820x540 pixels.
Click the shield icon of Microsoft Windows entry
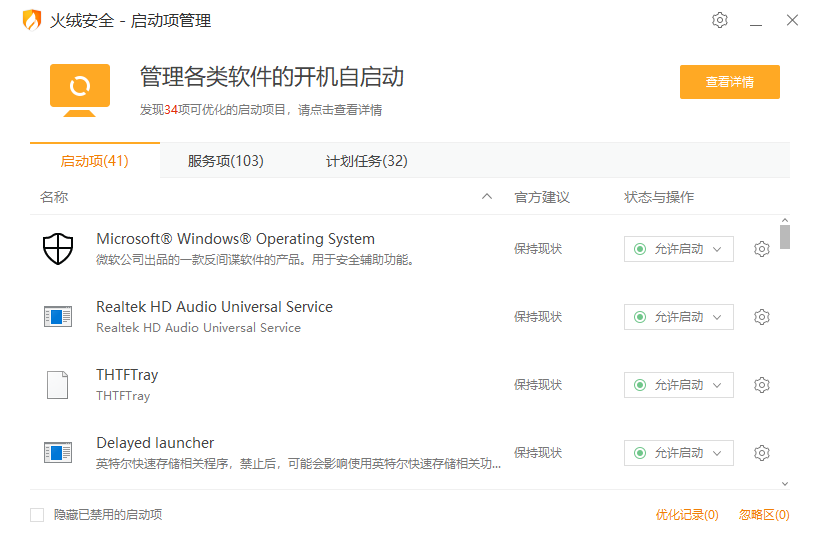coord(58,249)
